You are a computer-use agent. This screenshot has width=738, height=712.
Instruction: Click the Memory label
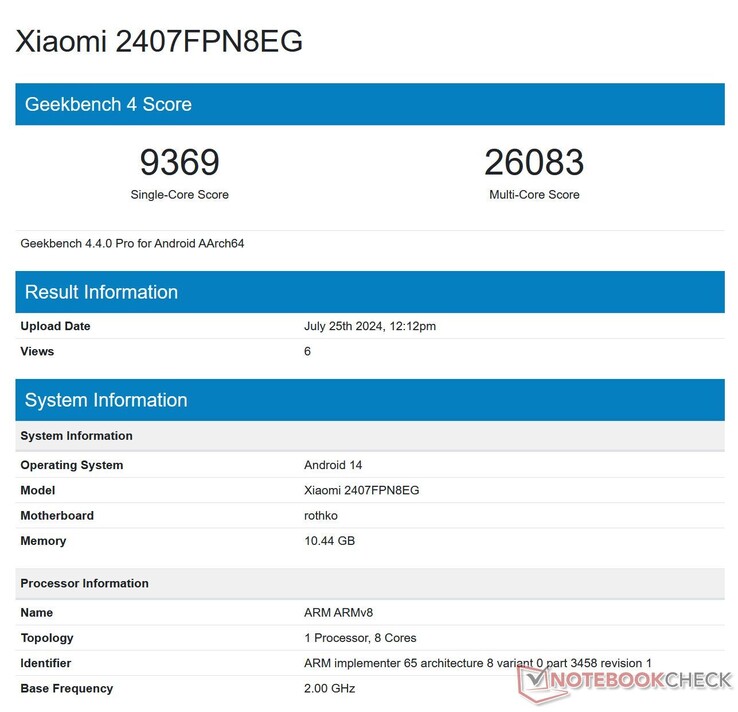[43, 541]
